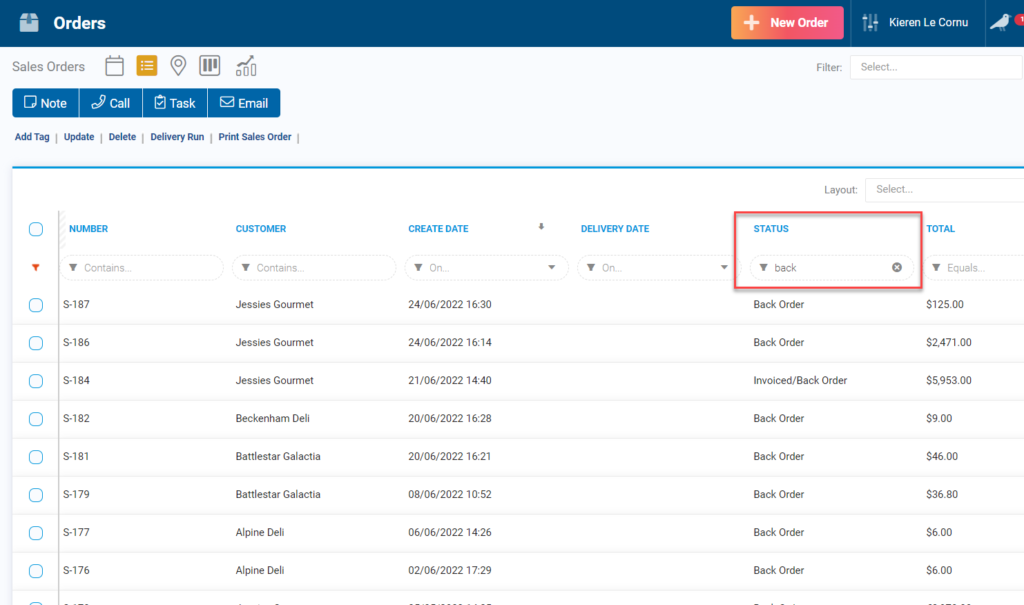
Task: Select the checkbox beside order S-182
Action: pyautogui.click(x=35, y=418)
